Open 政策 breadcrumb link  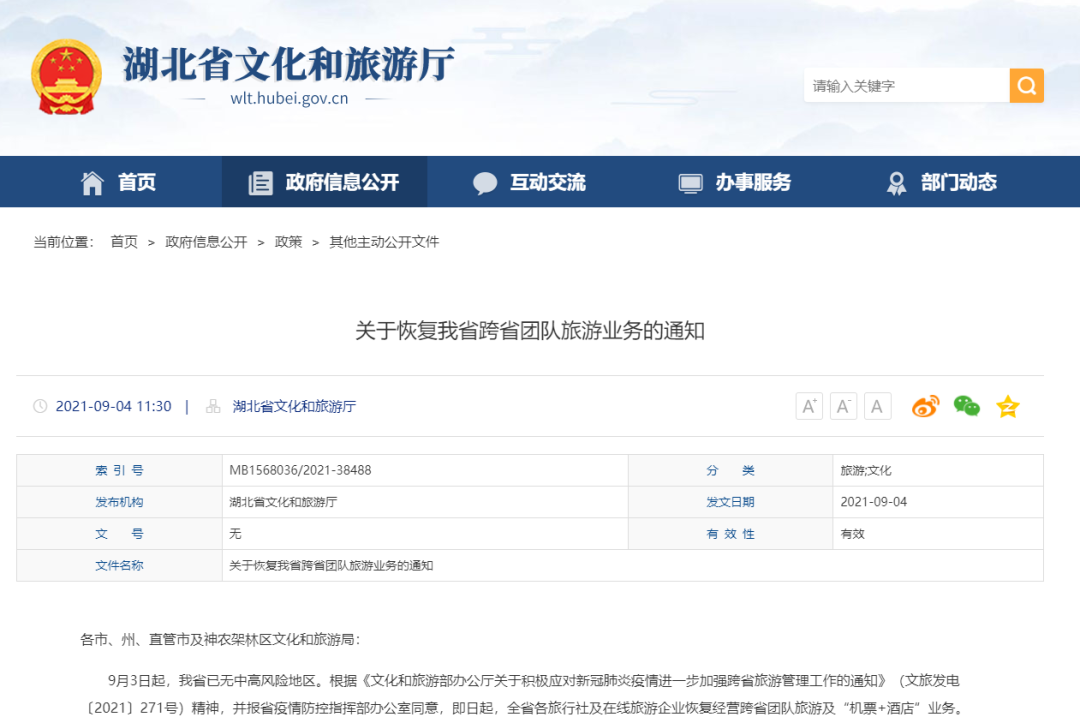pos(288,242)
